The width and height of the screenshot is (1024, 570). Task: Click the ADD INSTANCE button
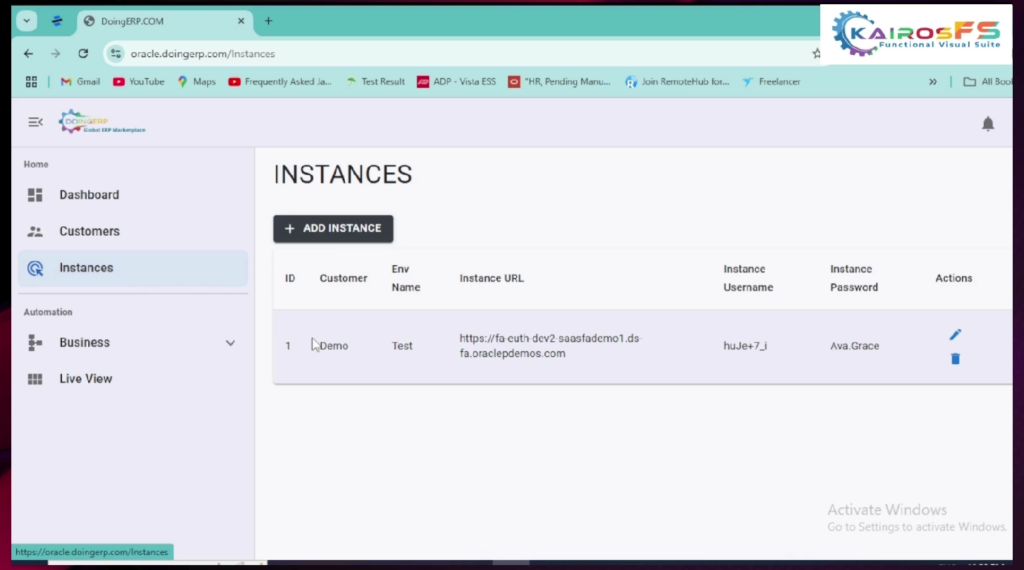[333, 229]
